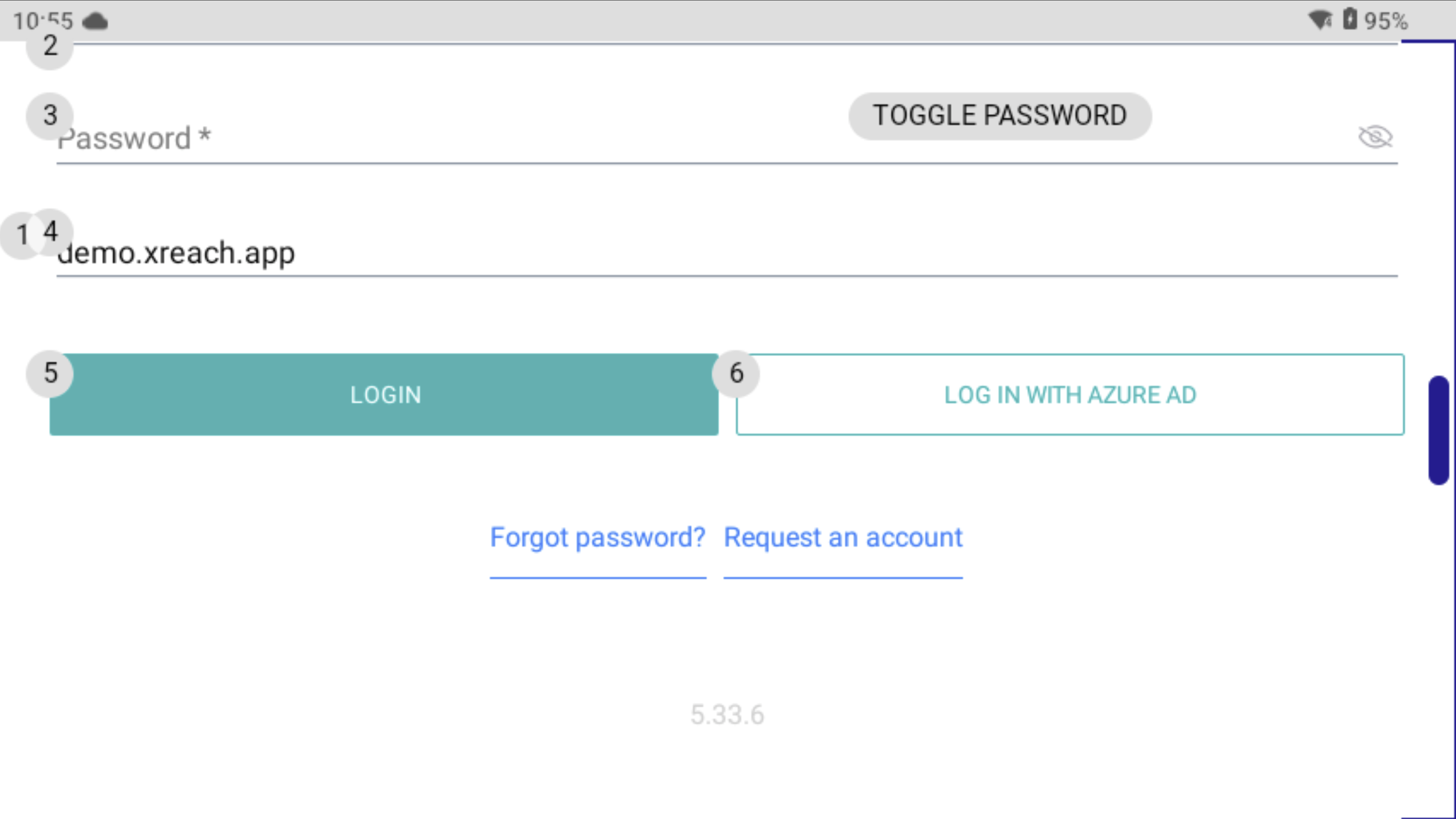This screenshot has height=819, width=1456.
Task: Tap the Wi-Fi signal icon
Action: [x=1320, y=20]
